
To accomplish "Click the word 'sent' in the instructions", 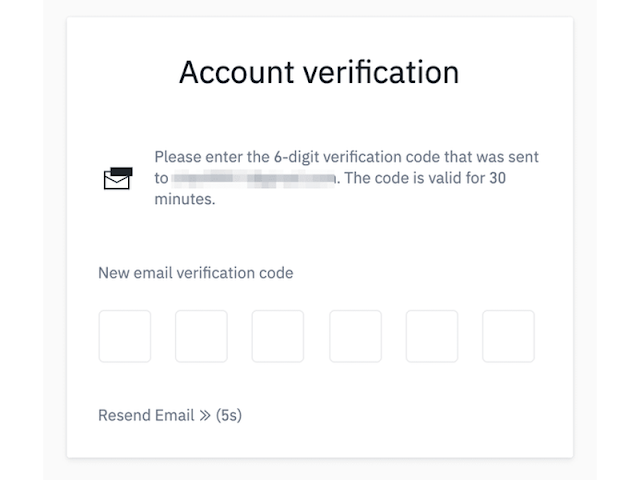I will point(524,158).
